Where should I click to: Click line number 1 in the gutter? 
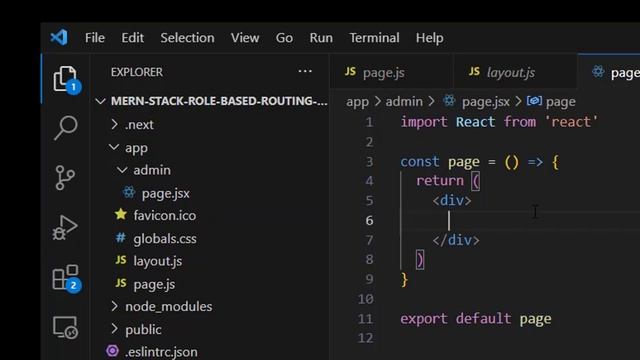tap(369, 122)
